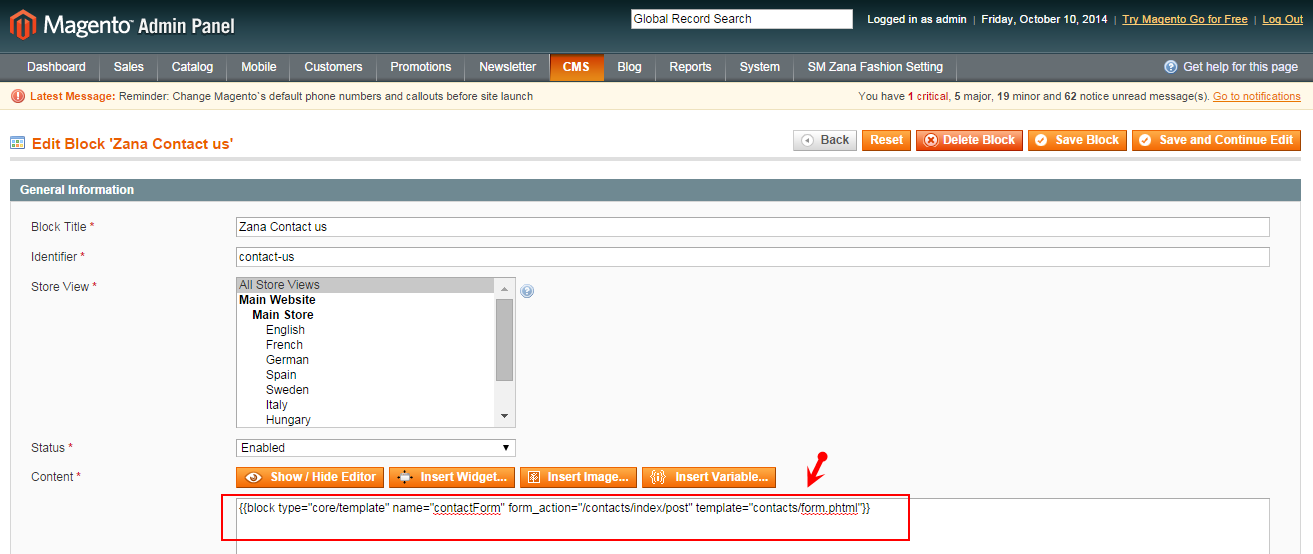Click the help question-mark icon in the header
The height and width of the screenshot is (554, 1313).
[x=1171, y=67]
